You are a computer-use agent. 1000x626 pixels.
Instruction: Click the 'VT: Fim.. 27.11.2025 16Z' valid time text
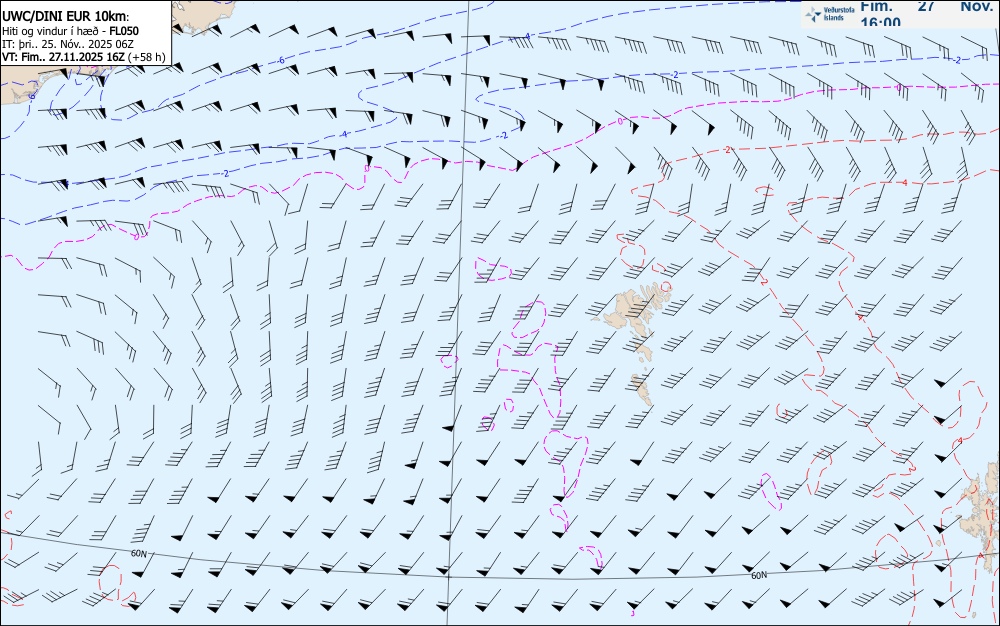point(64,57)
